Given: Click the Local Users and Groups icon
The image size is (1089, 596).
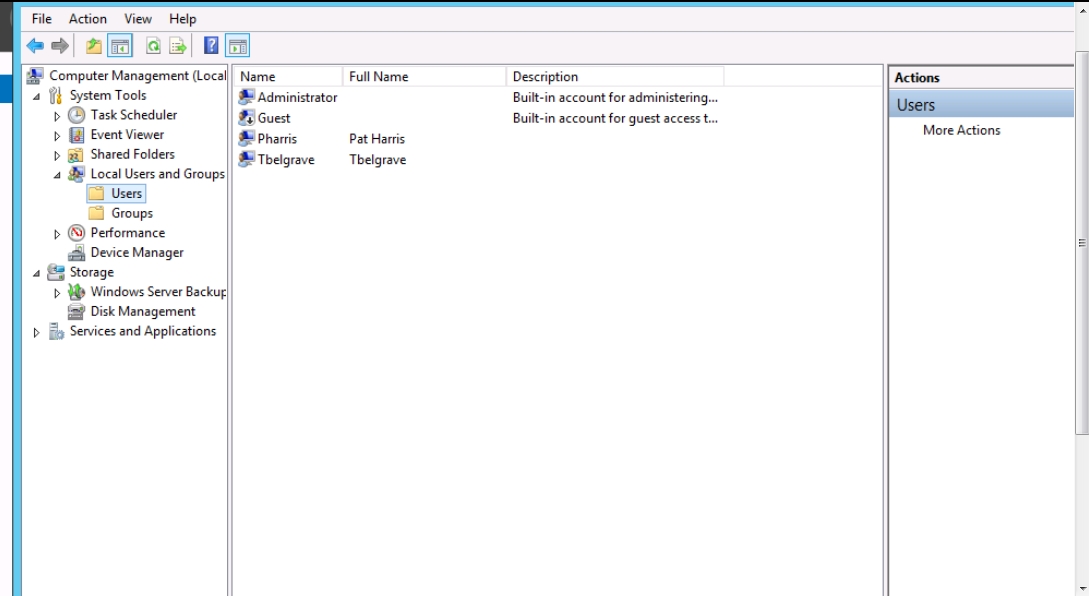Looking at the screenshot, I should (x=76, y=174).
